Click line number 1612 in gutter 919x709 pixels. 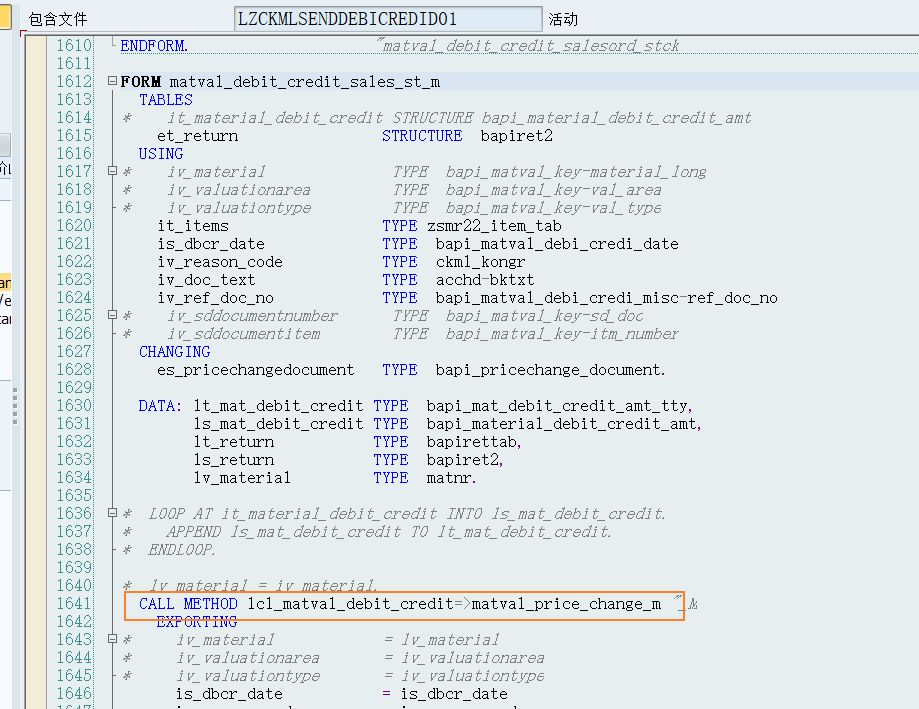(74, 81)
